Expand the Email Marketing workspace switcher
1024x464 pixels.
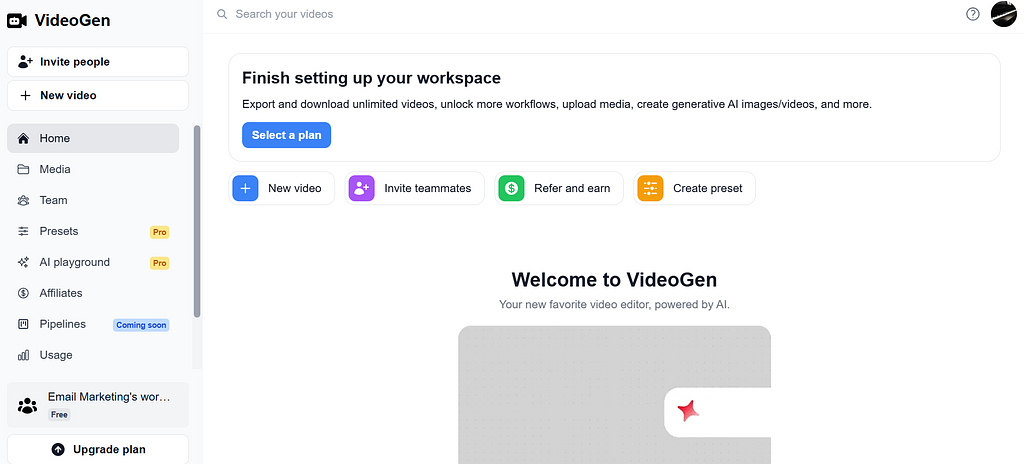[x=97, y=405]
